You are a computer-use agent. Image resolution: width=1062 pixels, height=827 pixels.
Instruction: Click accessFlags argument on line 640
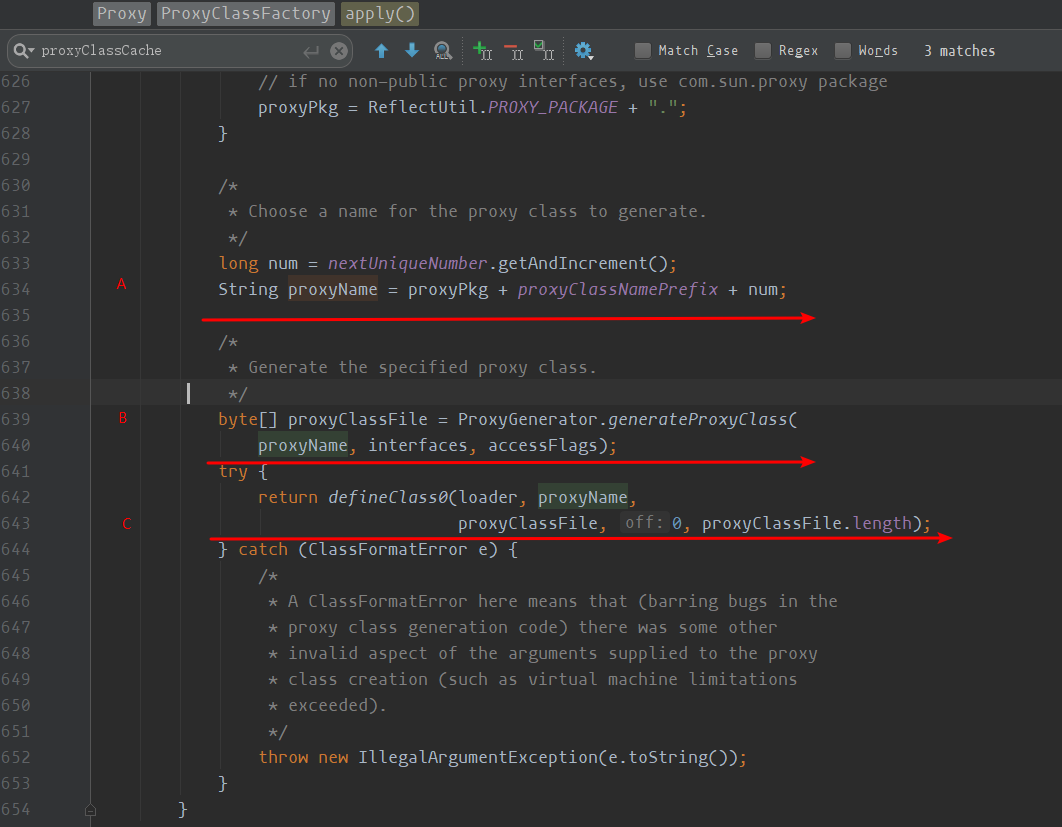pyautogui.click(x=543, y=446)
